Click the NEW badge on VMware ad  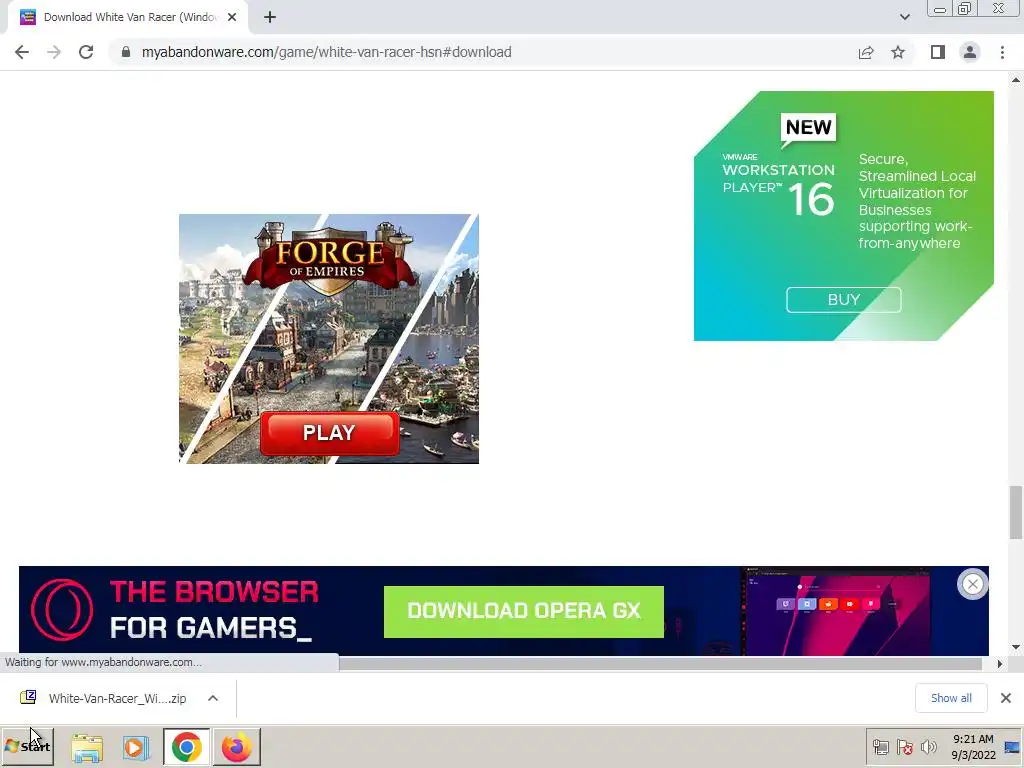808,127
